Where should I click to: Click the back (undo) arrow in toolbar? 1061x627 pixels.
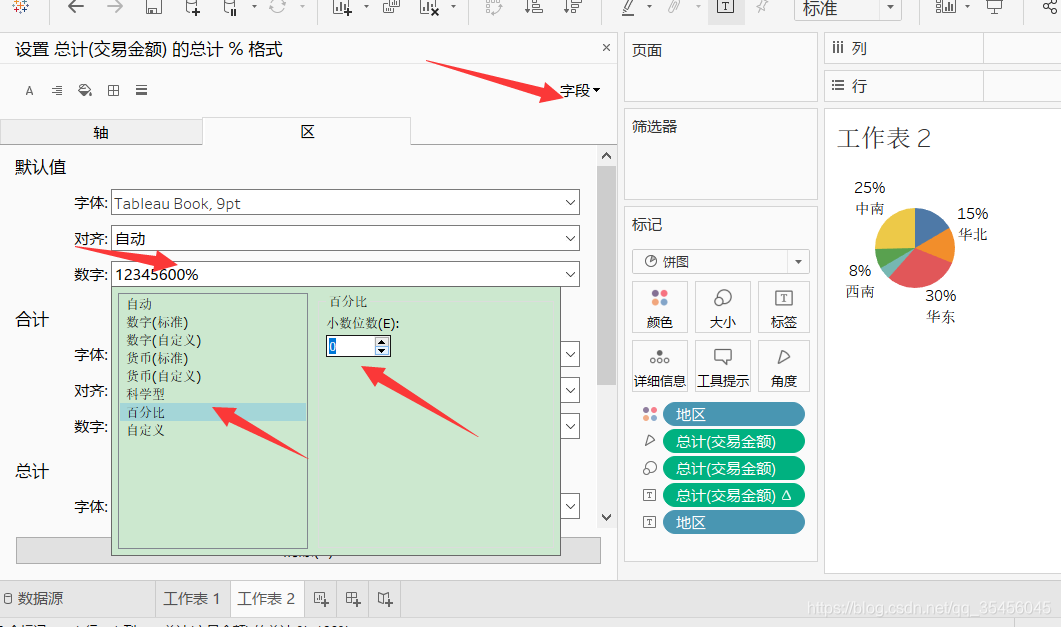click(x=76, y=7)
